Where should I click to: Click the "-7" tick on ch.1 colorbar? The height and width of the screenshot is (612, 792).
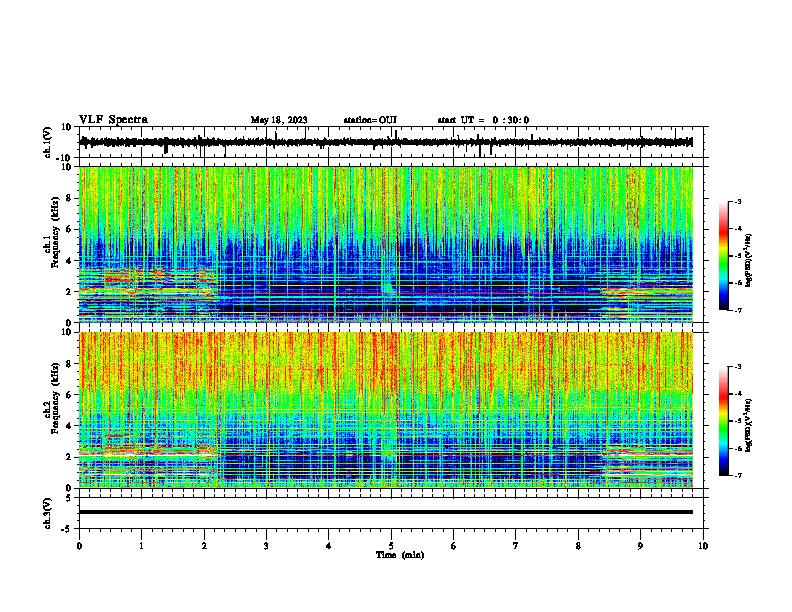[x=738, y=310]
